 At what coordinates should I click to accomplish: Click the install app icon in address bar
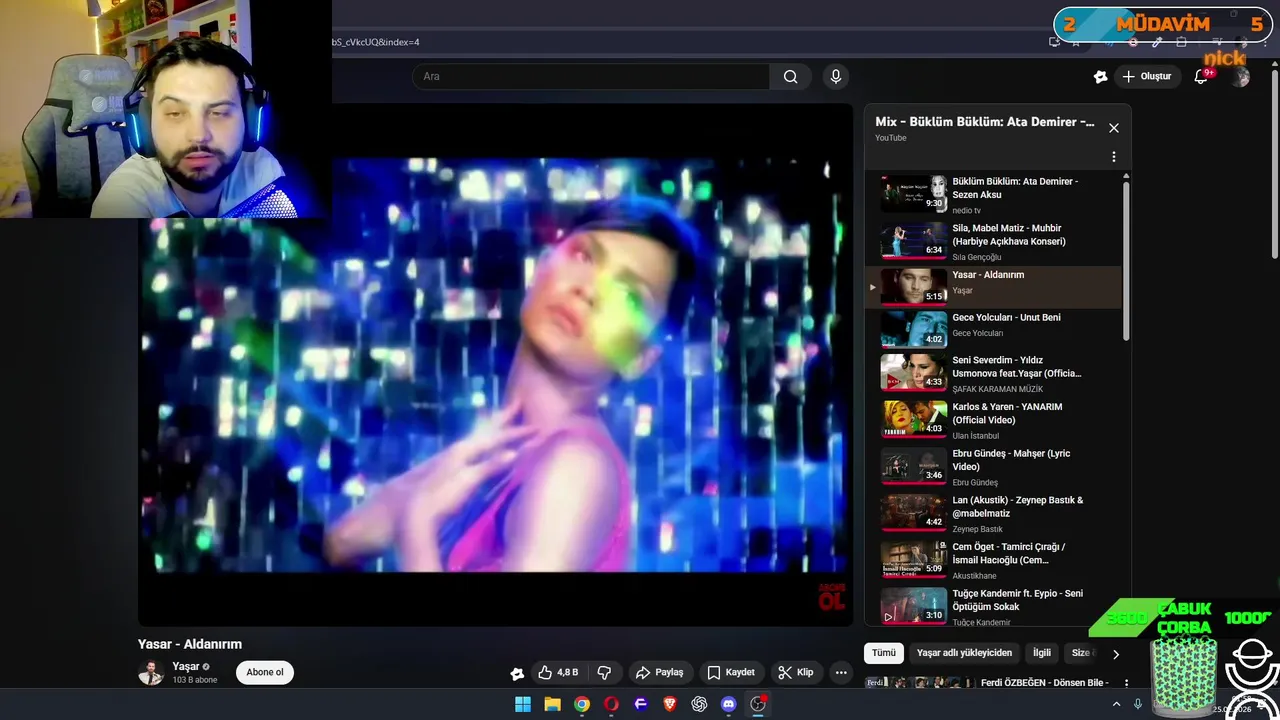tap(1054, 42)
